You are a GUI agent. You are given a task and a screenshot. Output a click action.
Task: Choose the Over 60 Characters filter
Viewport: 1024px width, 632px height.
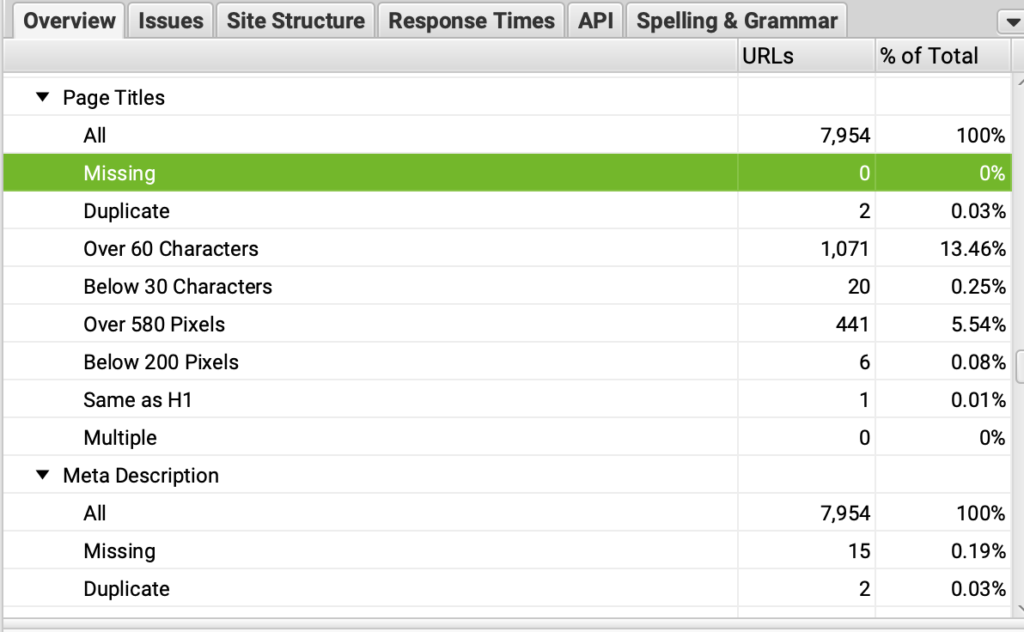click(171, 249)
